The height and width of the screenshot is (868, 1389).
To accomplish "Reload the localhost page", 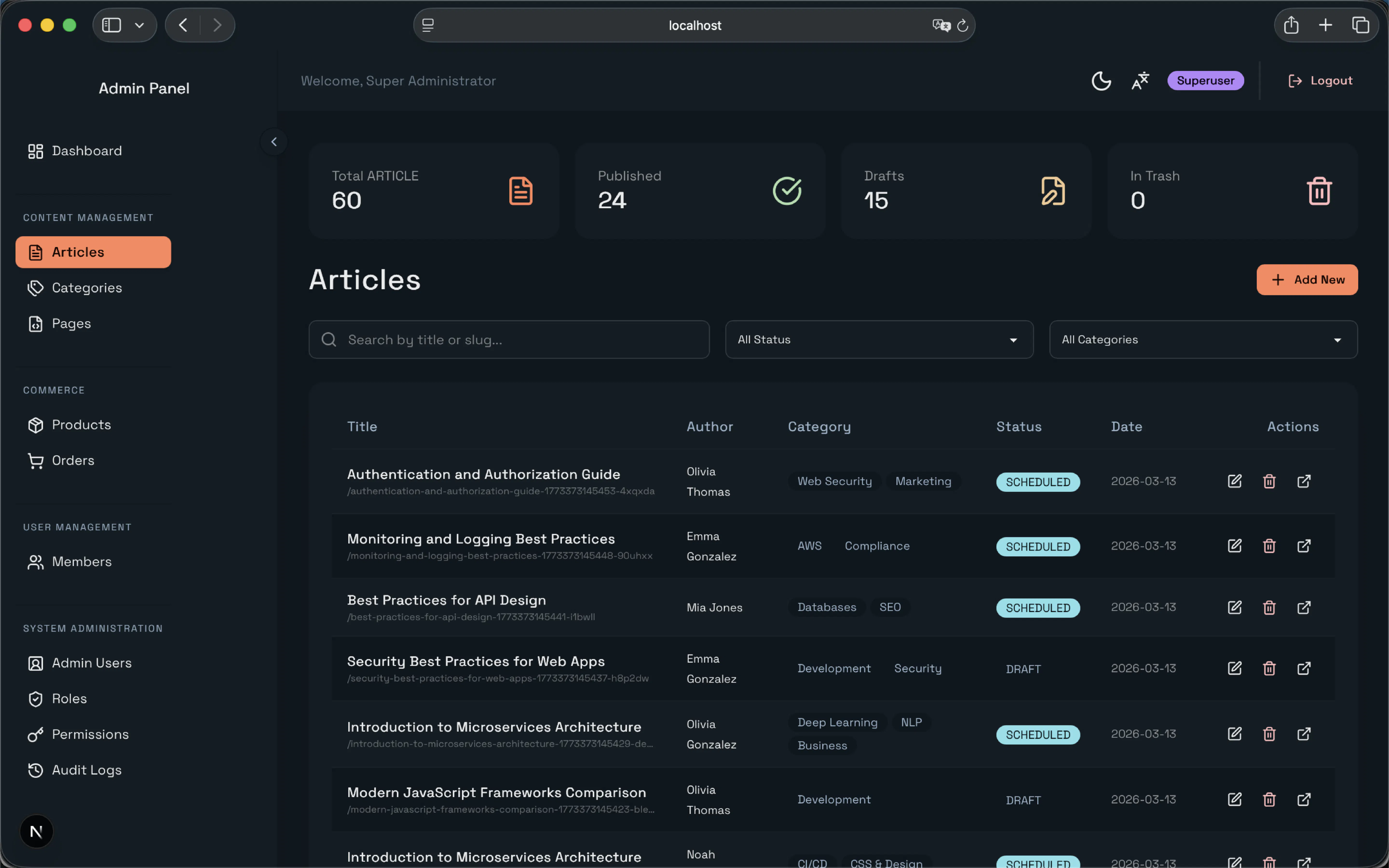I will [963, 26].
